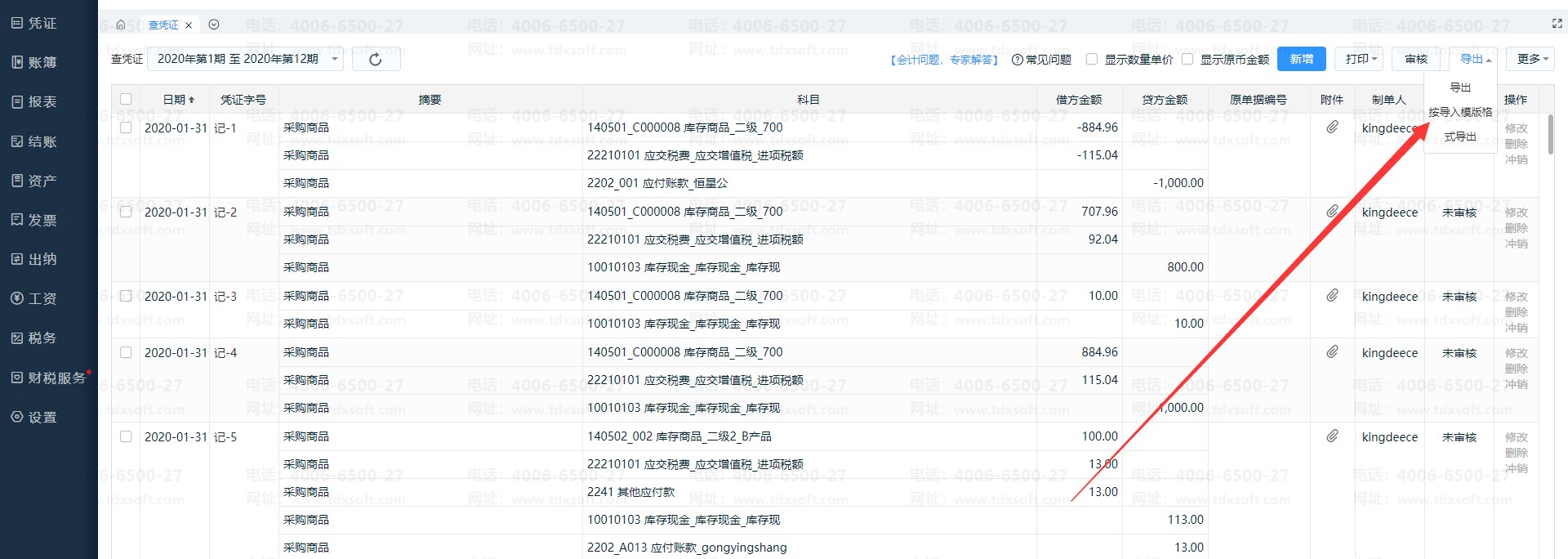Screen dimensions: 1568x559
Task: Open the 打印 dropdown menu
Action: [1361, 59]
